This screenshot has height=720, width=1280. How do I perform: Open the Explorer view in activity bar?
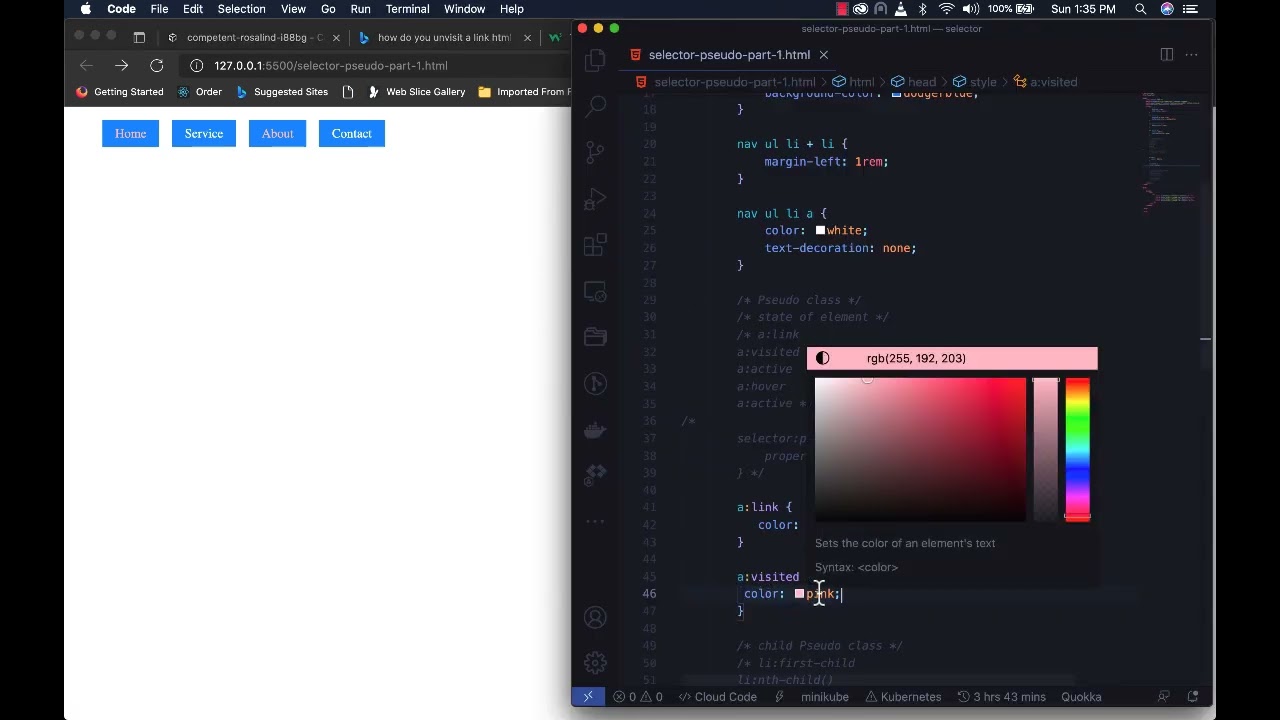(x=596, y=60)
